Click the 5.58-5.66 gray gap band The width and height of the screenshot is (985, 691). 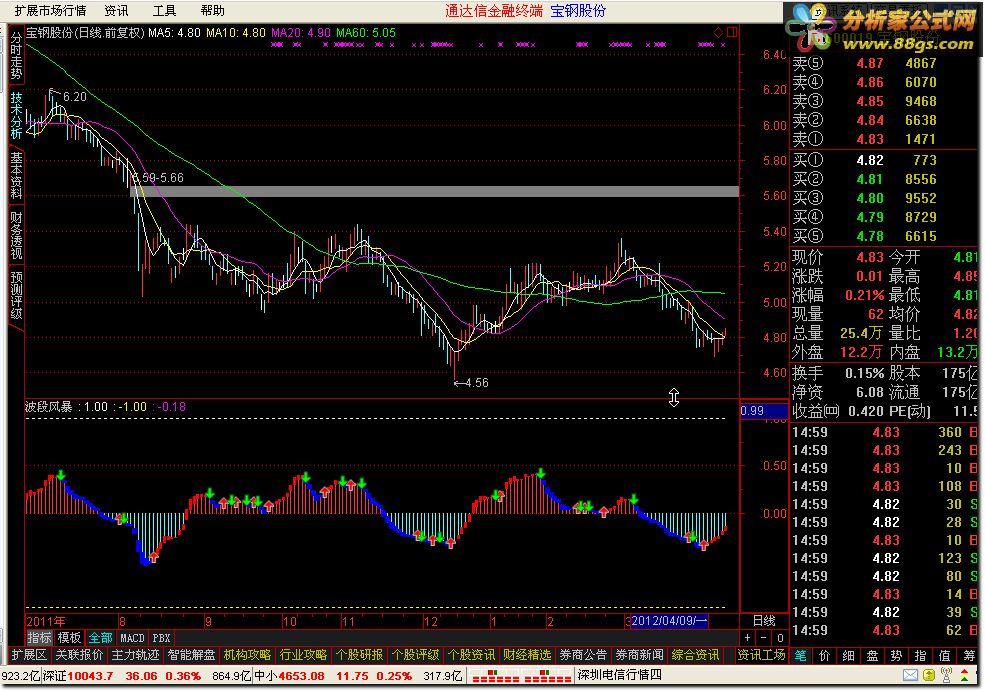pos(435,192)
